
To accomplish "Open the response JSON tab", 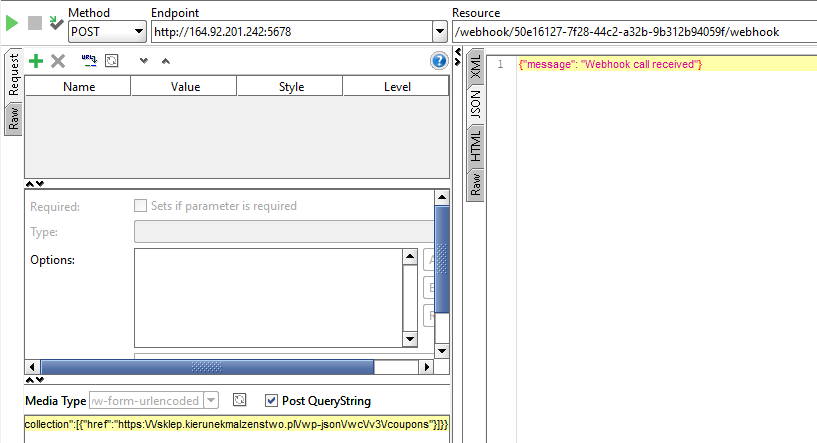I will click(x=475, y=104).
